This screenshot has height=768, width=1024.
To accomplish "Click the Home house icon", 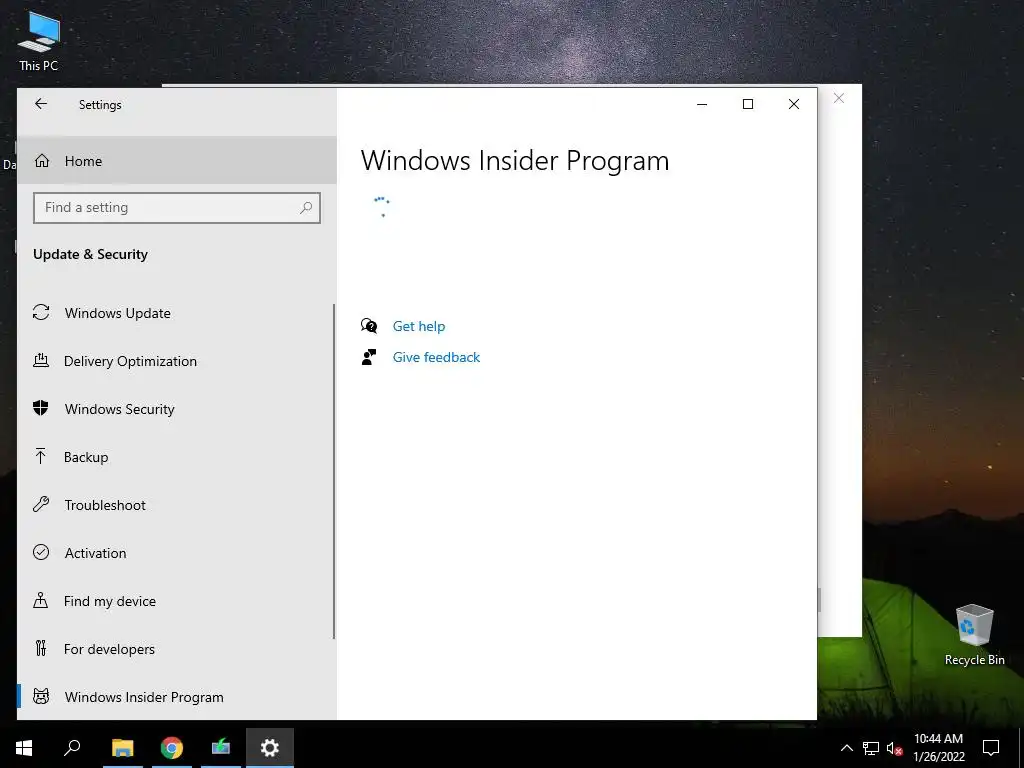I will tap(42, 160).
